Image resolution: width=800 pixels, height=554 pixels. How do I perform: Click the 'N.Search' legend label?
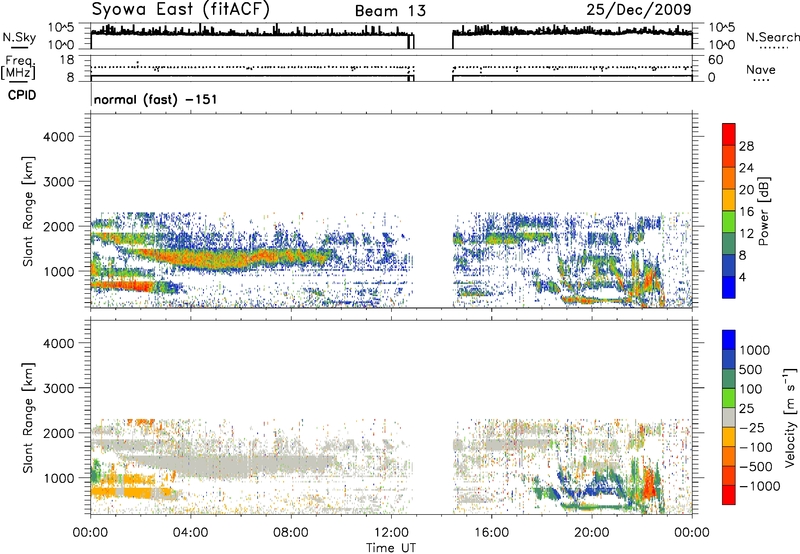click(x=773, y=37)
